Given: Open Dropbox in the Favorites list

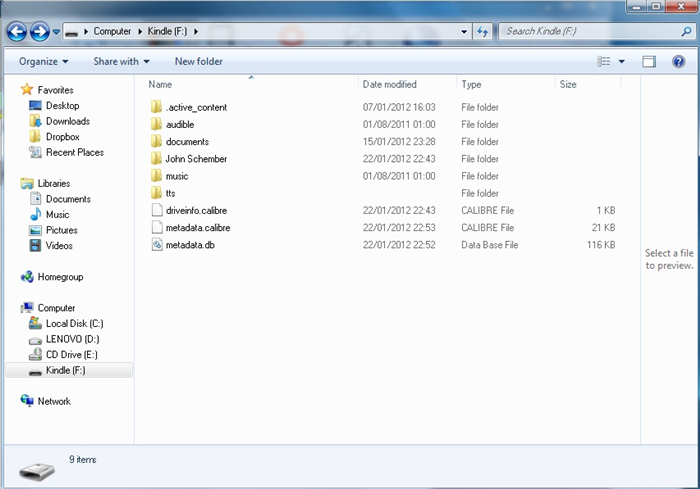Looking at the screenshot, I should tap(62, 137).
